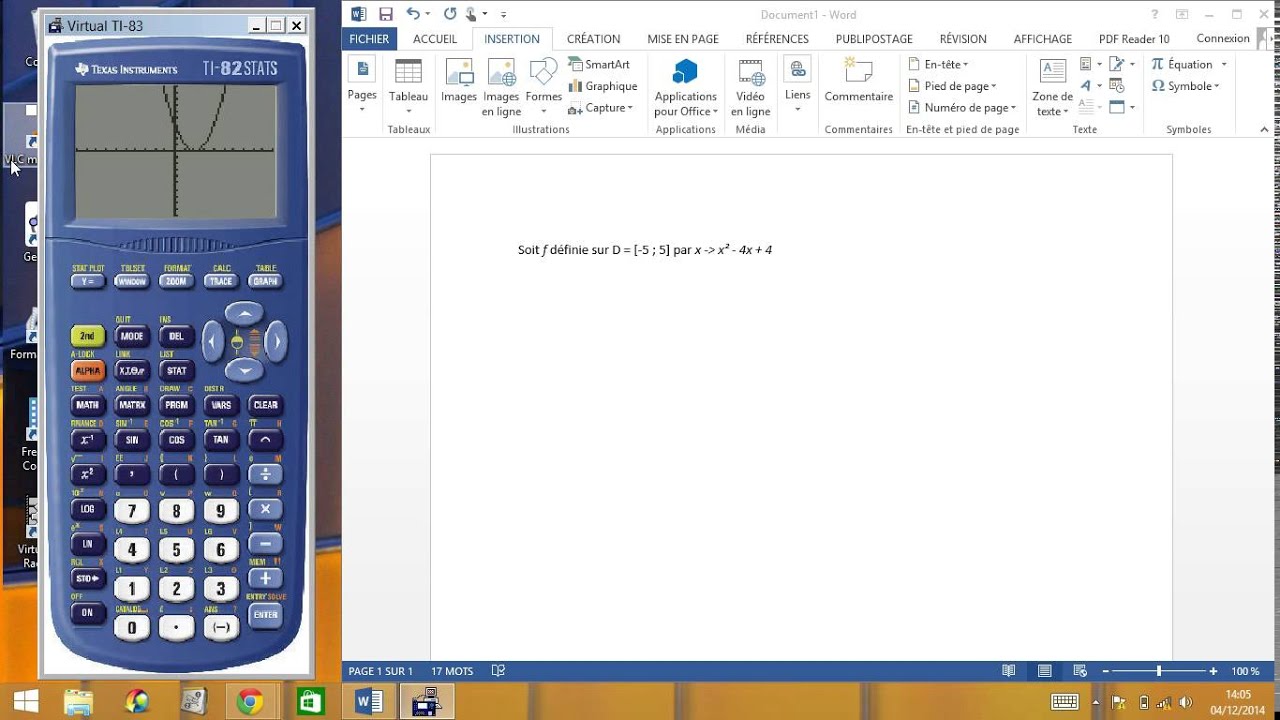1280x720 pixels.
Task: Insert a SmartArt graphic
Action: tap(599, 64)
